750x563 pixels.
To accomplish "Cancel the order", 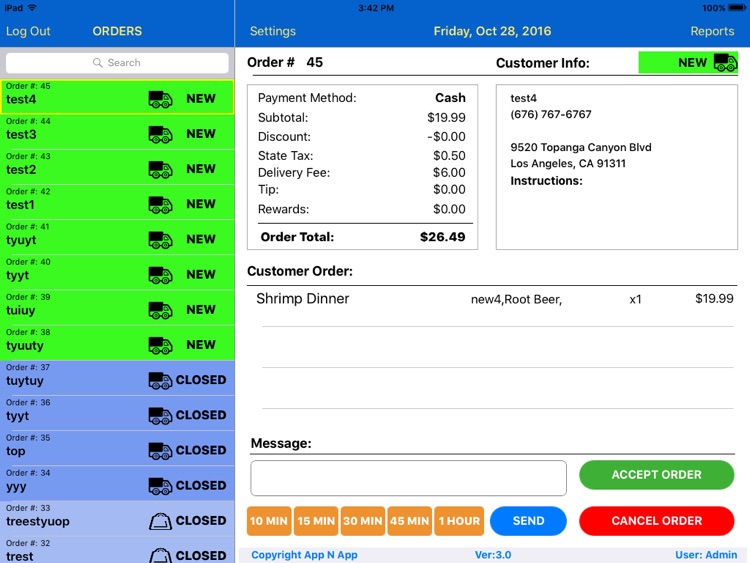I will pos(656,520).
